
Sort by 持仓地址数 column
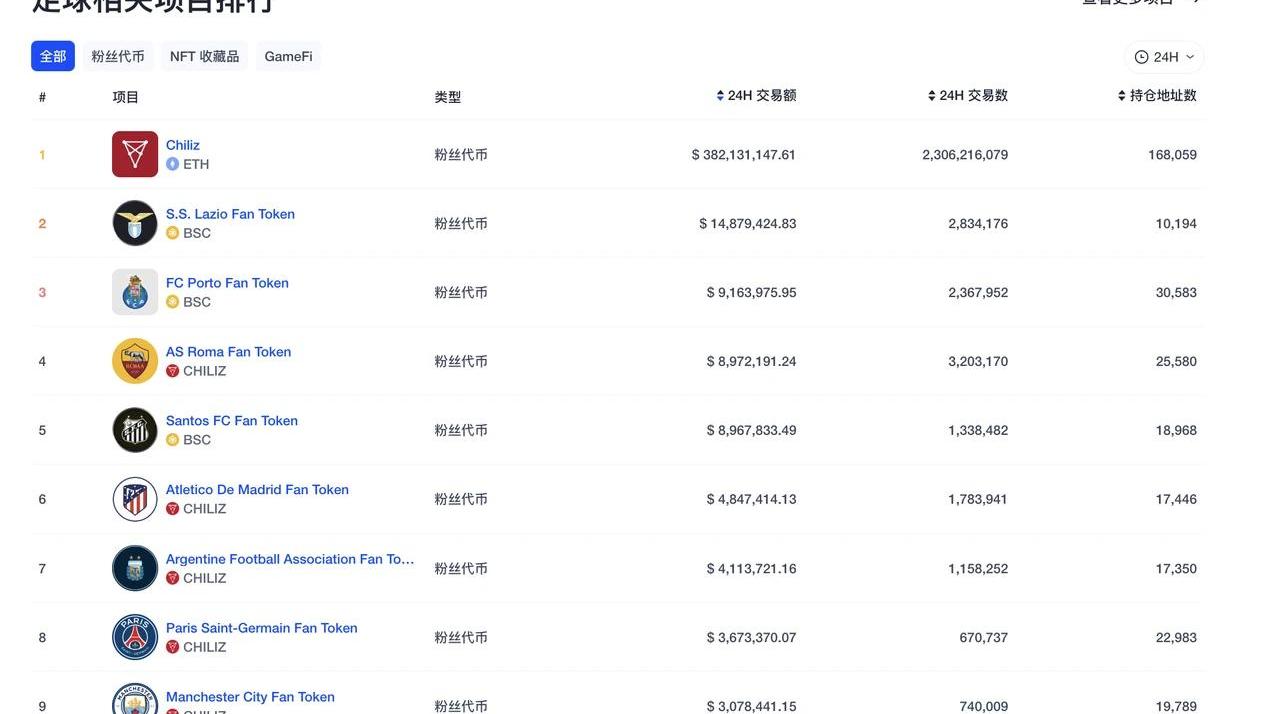[1157, 96]
